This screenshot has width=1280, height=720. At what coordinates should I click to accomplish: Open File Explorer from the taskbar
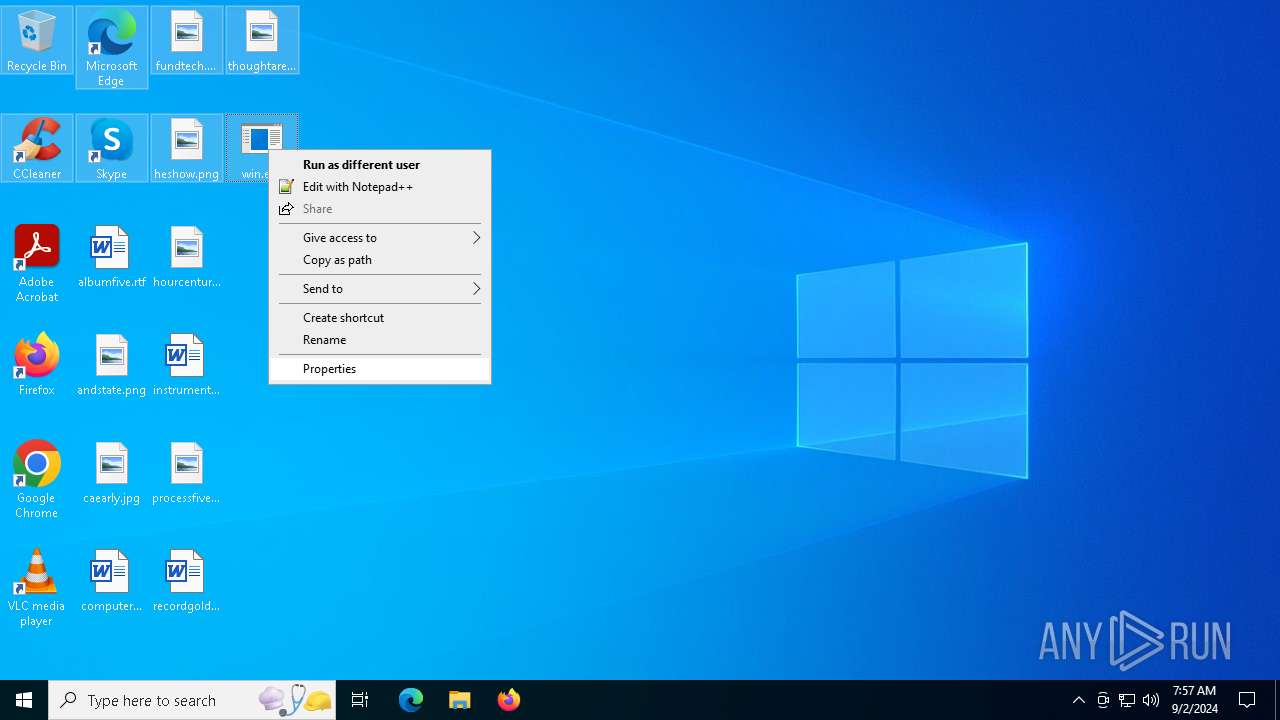coord(460,700)
